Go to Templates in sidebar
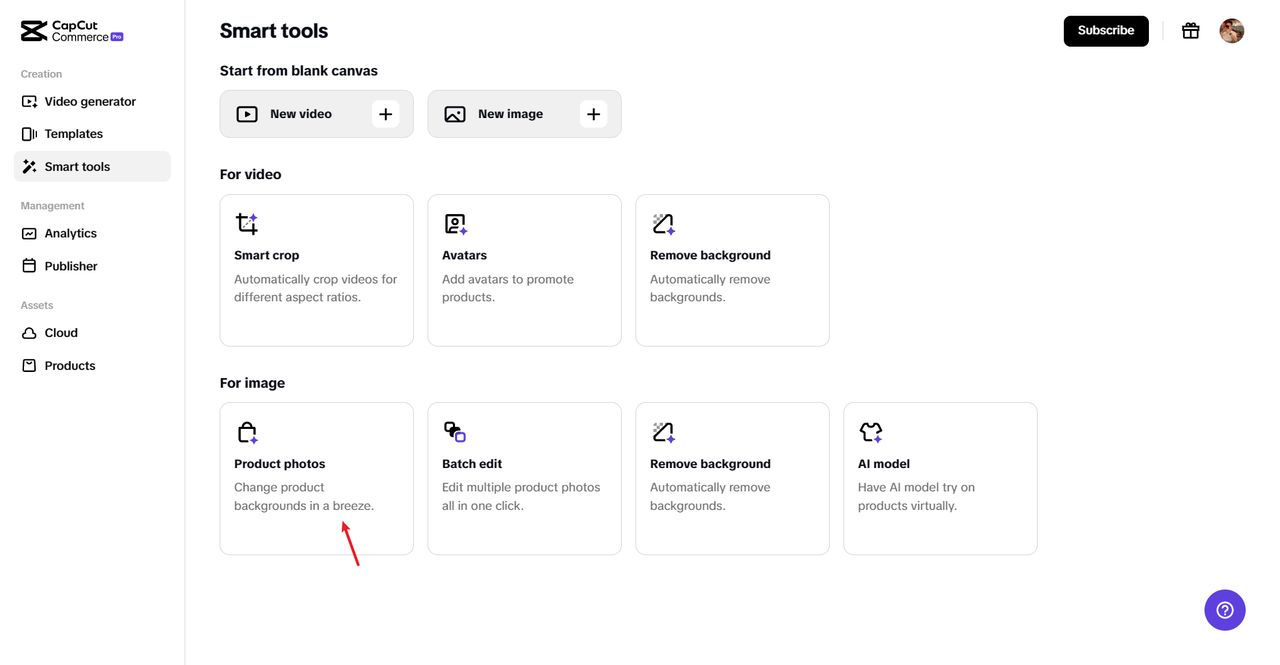The height and width of the screenshot is (665, 1280). pos(73,134)
